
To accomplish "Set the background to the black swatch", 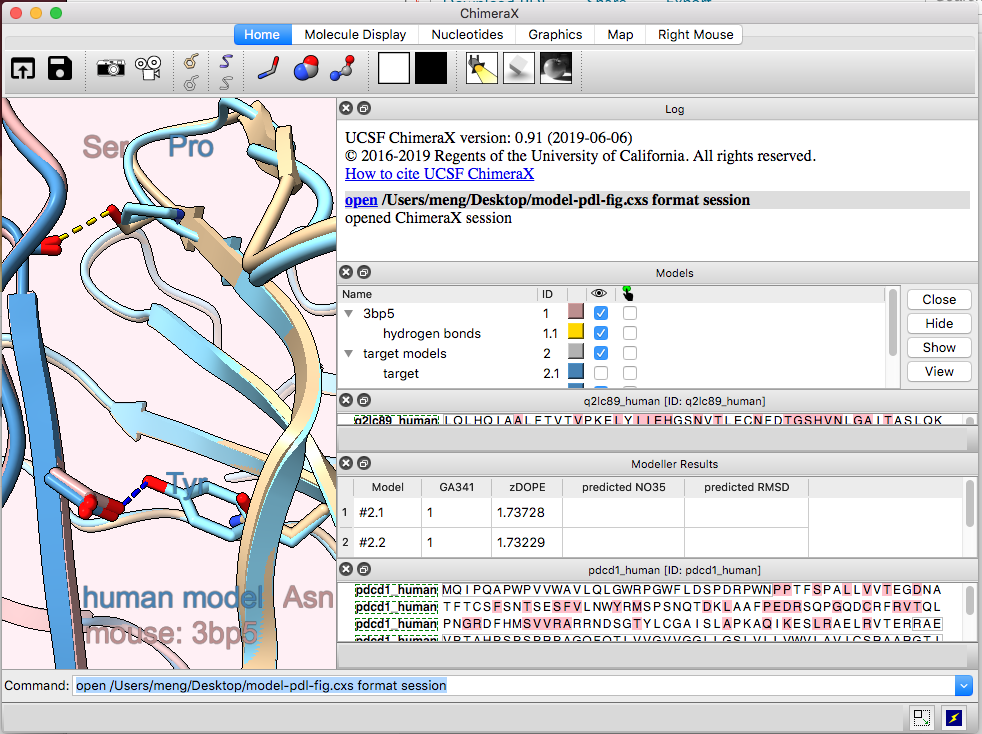I will [431, 68].
